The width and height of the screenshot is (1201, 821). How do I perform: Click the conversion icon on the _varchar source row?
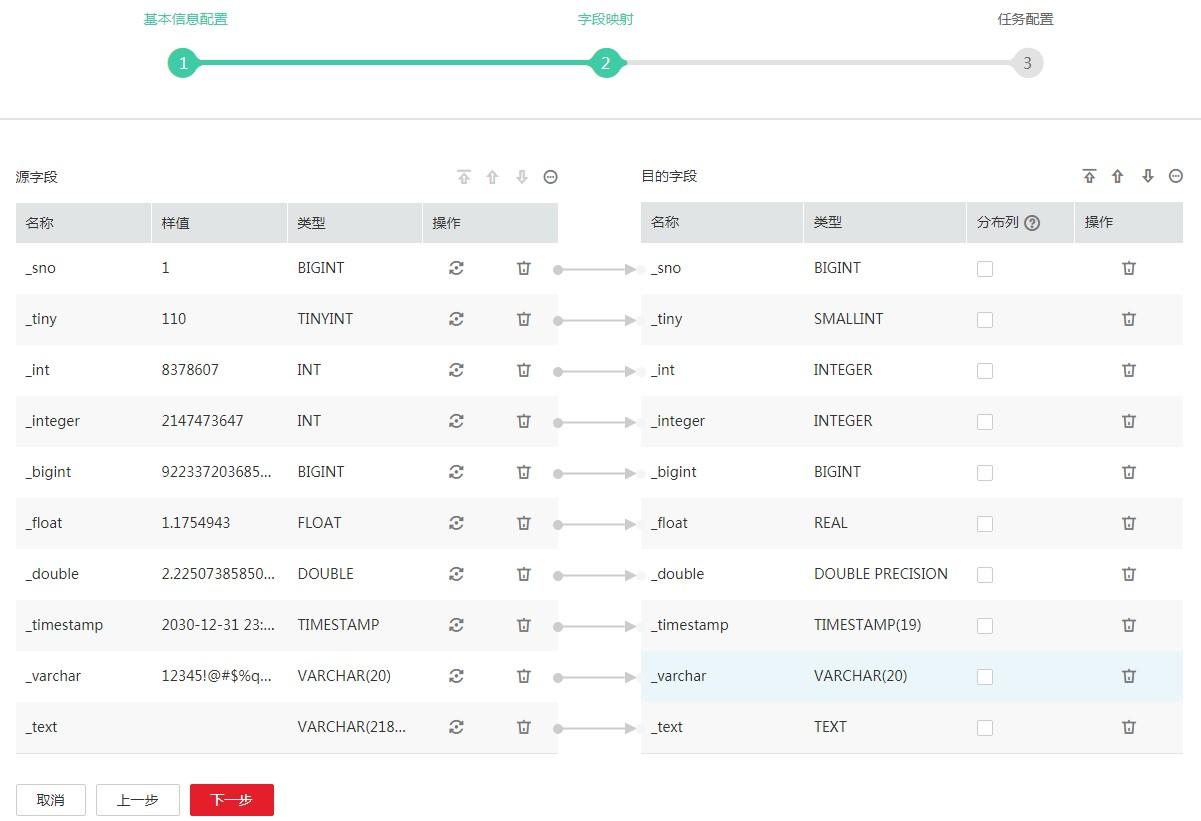click(x=457, y=676)
